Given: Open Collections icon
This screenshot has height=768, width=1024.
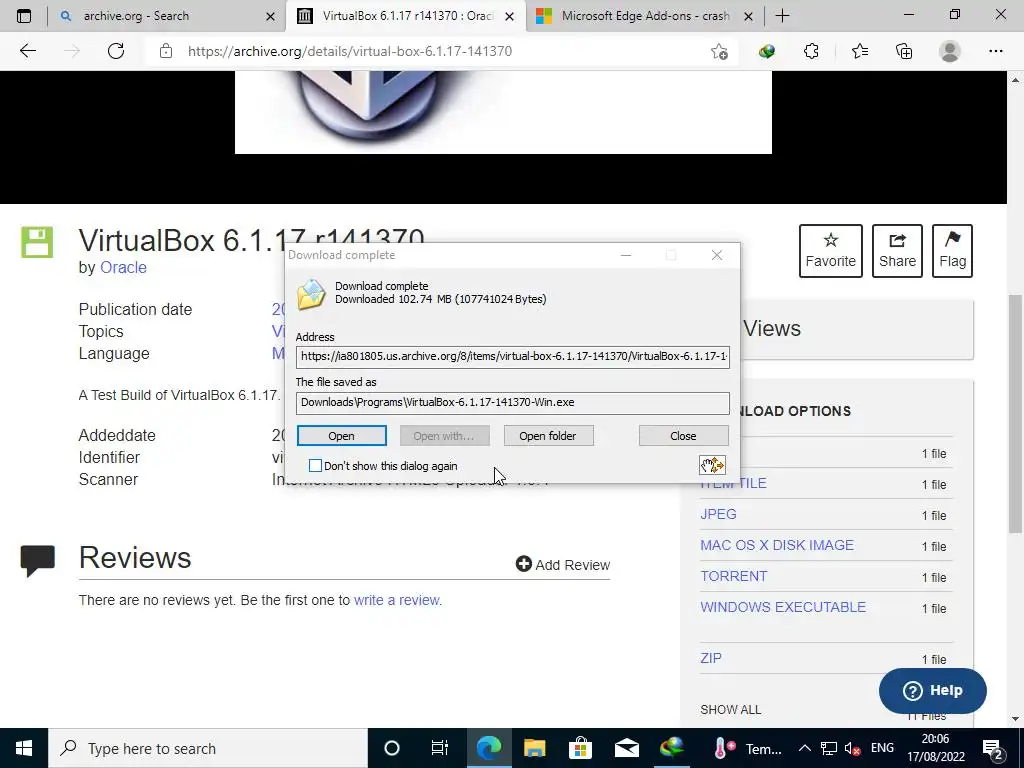Looking at the screenshot, I should click(904, 51).
